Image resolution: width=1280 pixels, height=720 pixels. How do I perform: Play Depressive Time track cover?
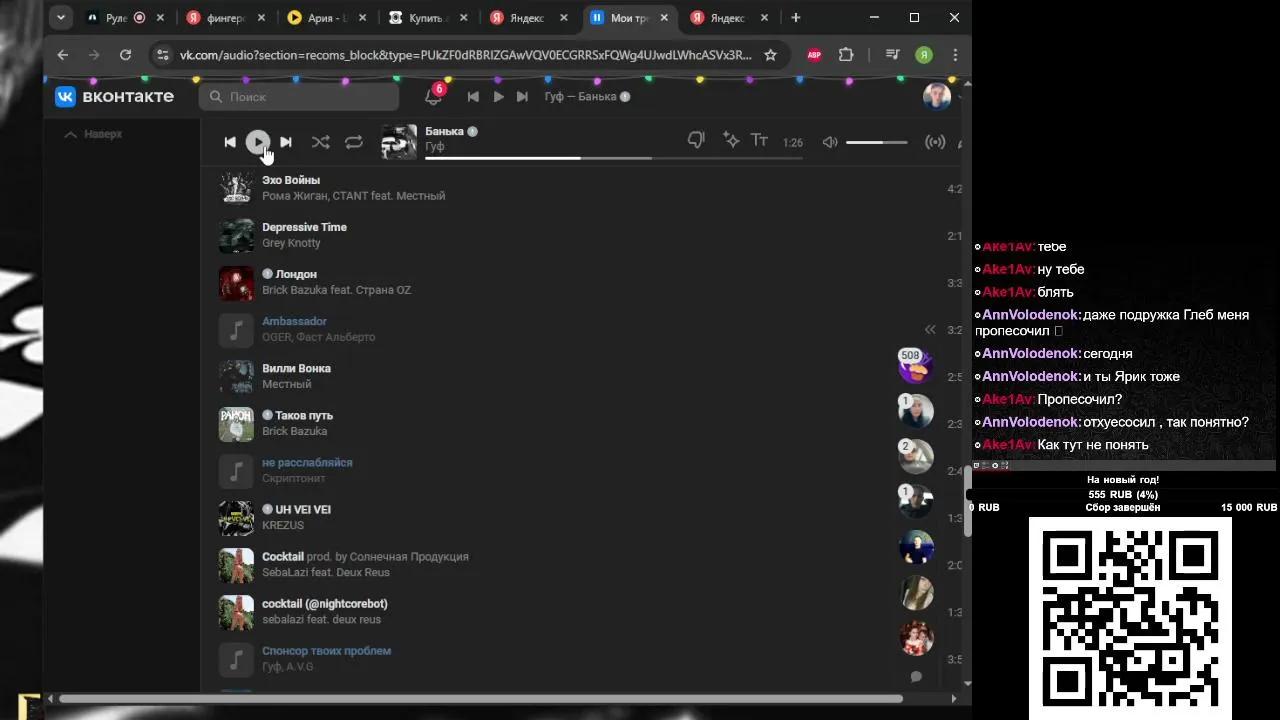point(237,235)
